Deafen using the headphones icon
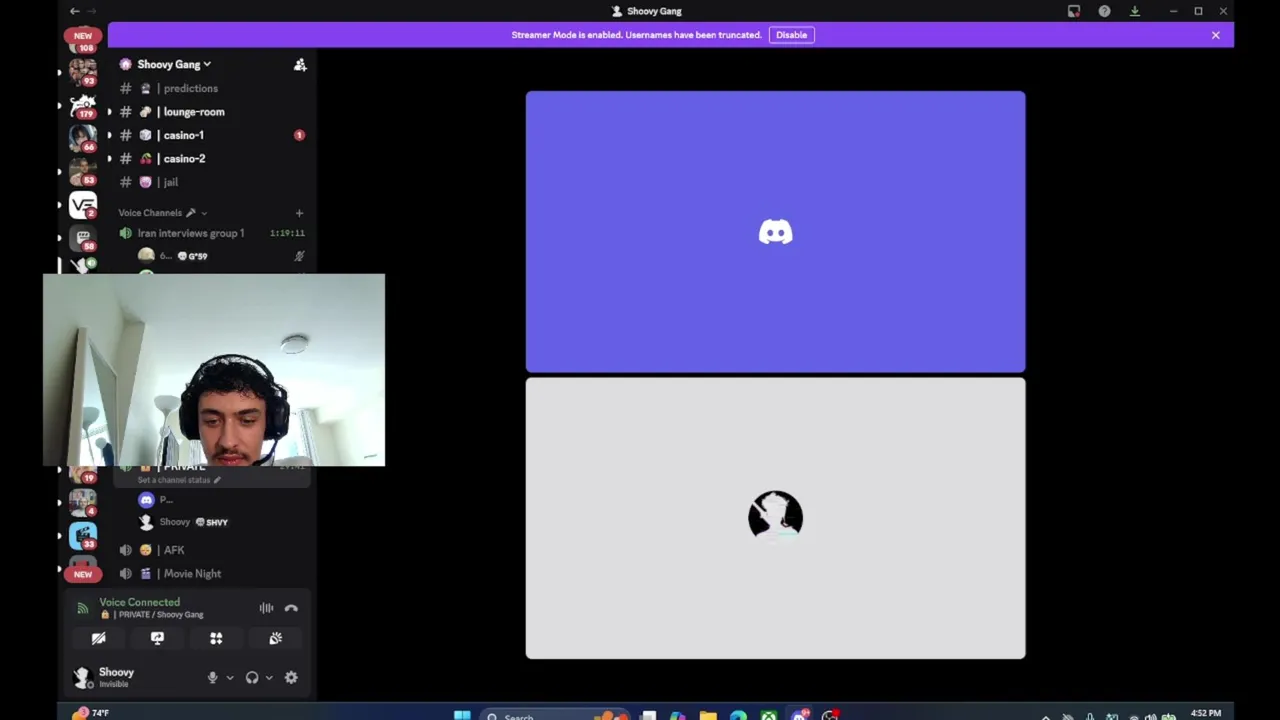 (252, 677)
